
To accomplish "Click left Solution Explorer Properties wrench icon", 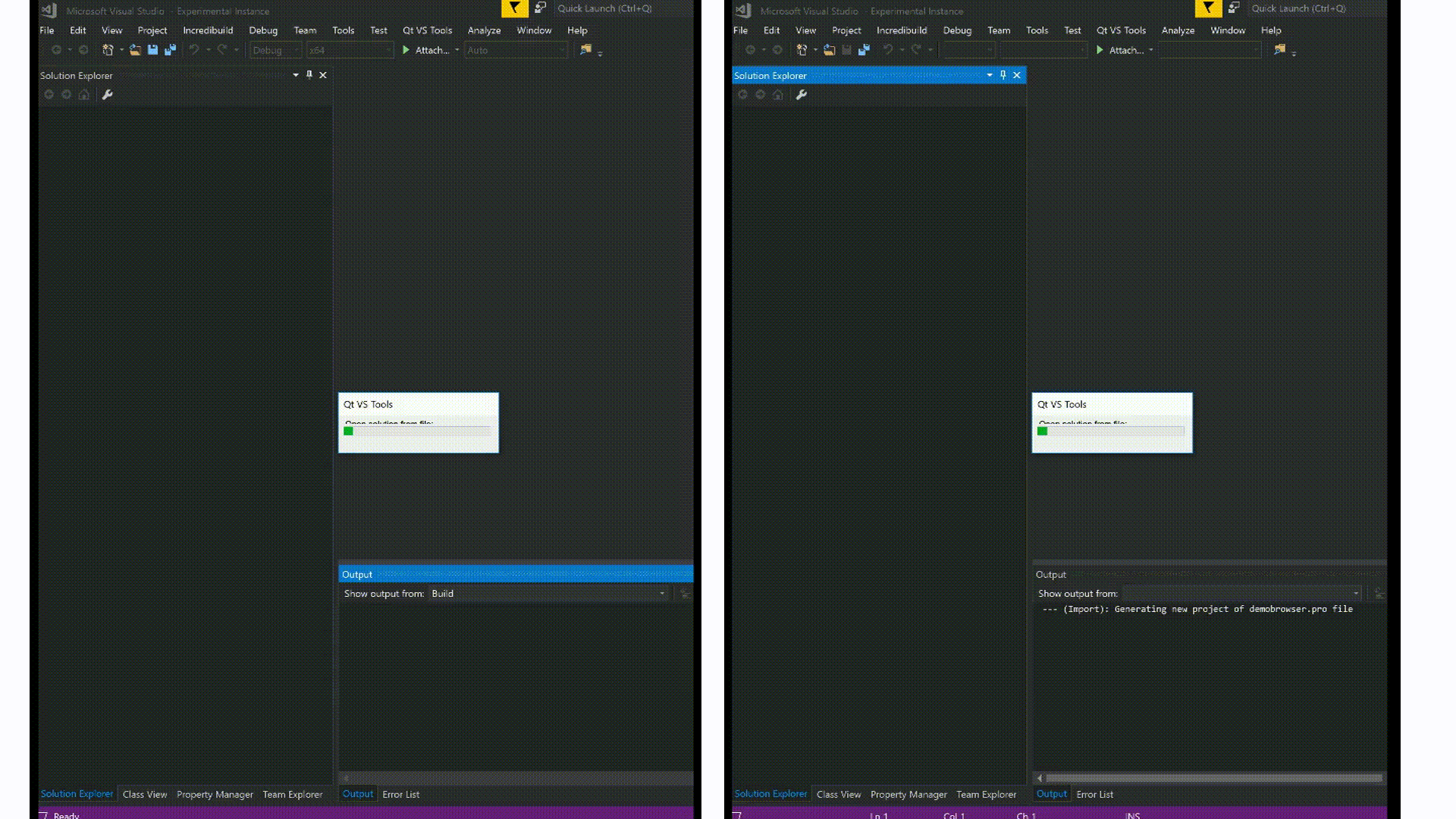I will click(x=108, y=95).
